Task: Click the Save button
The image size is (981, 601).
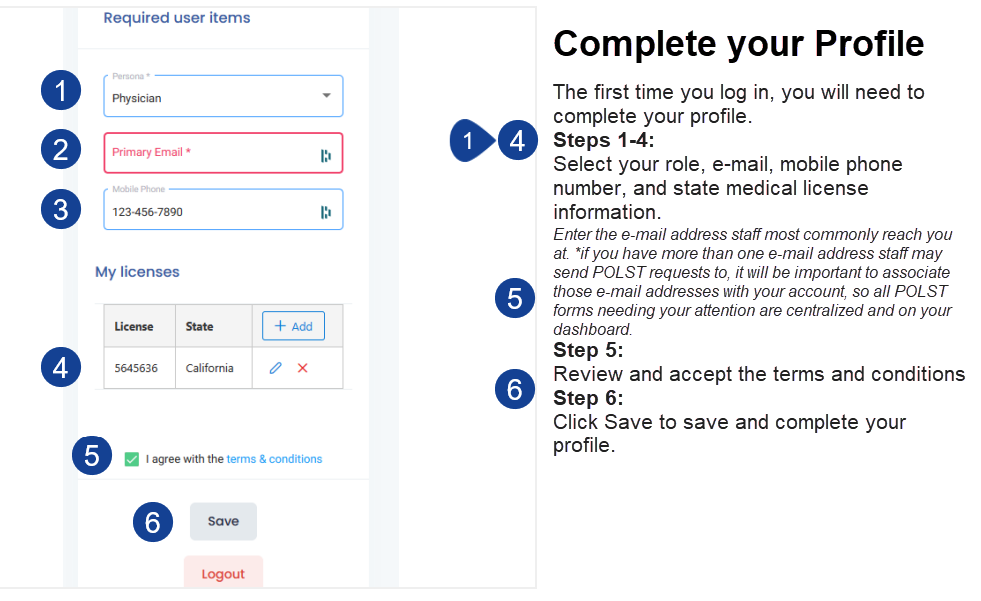Action: (x=223, y=521)
